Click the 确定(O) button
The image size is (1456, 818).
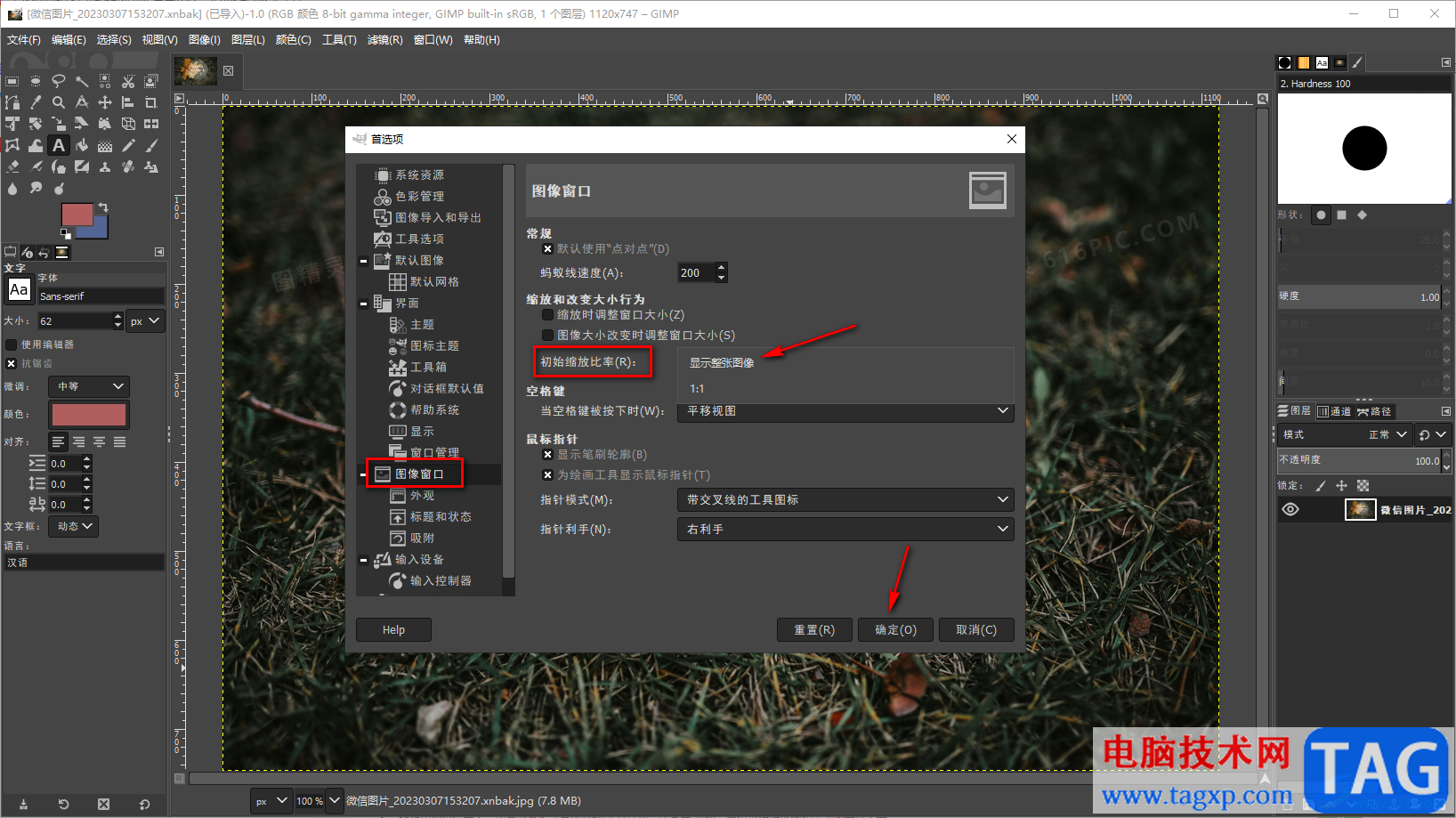(x=896, y=630)
